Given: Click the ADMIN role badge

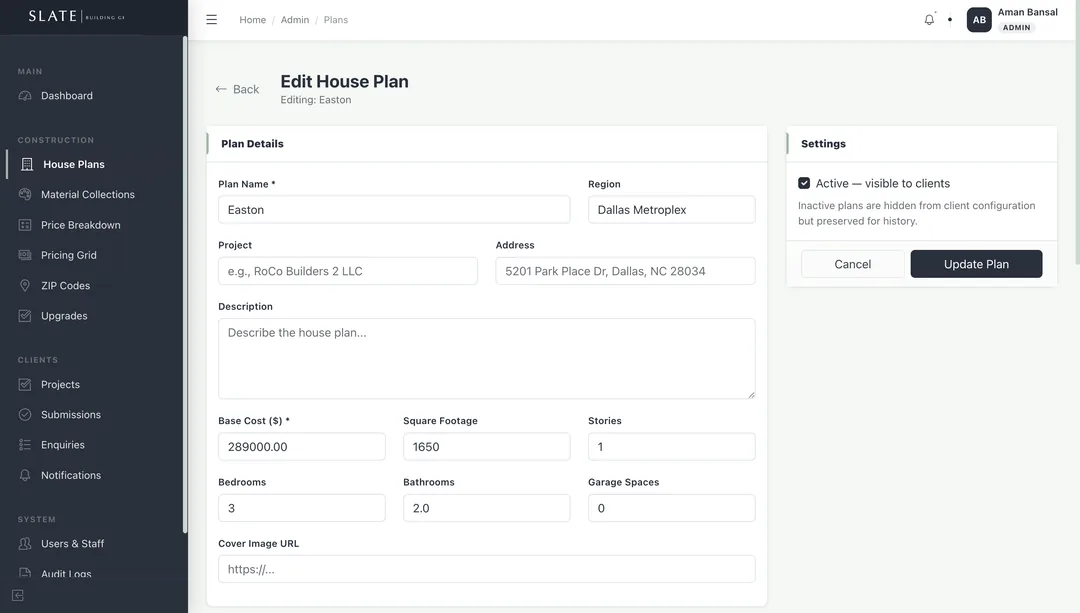Looking at the screenshot, I should [x=1017, y=28].
